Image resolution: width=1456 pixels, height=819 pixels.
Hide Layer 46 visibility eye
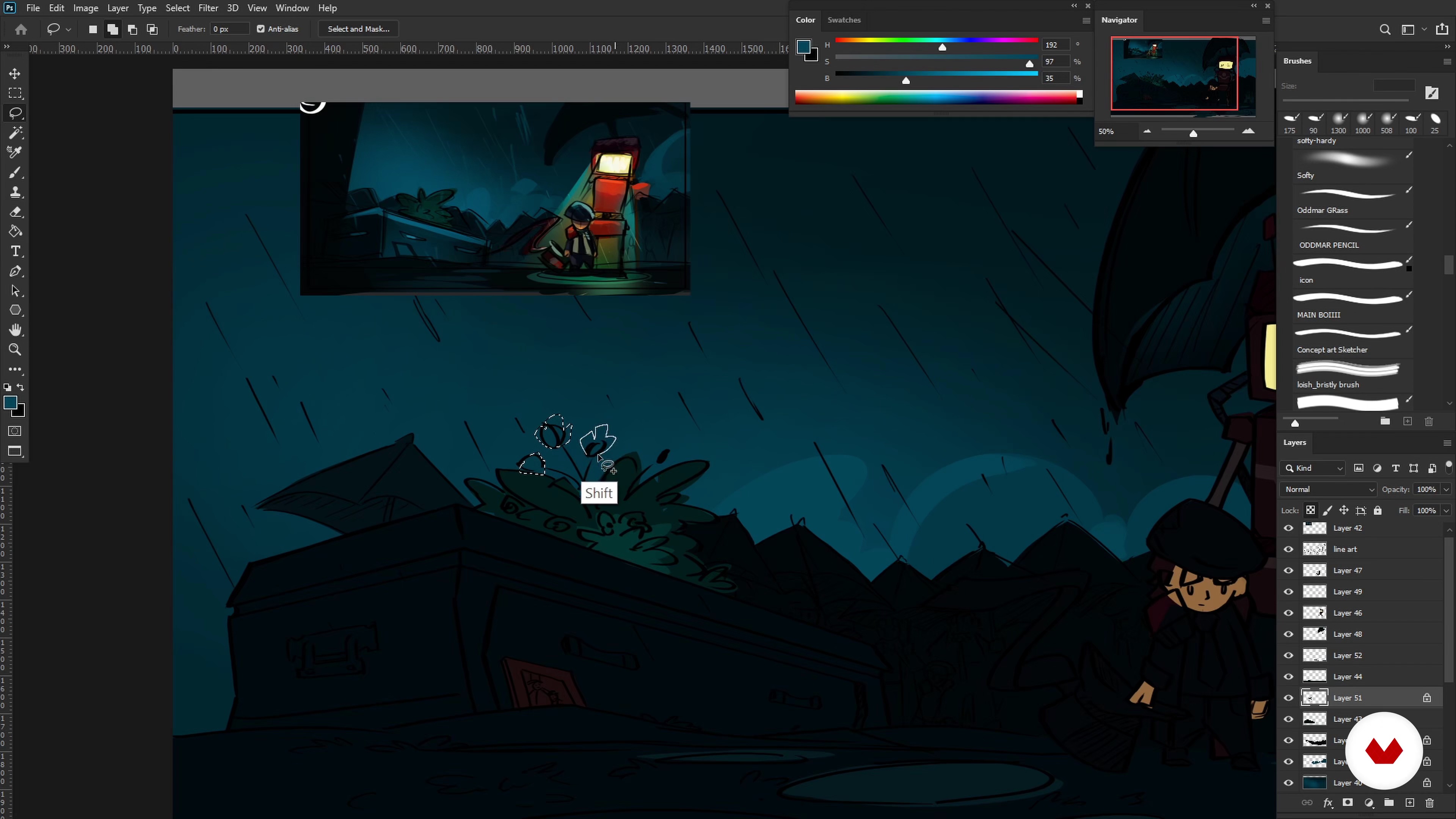pyautogui.click(x=1289, y=613)
